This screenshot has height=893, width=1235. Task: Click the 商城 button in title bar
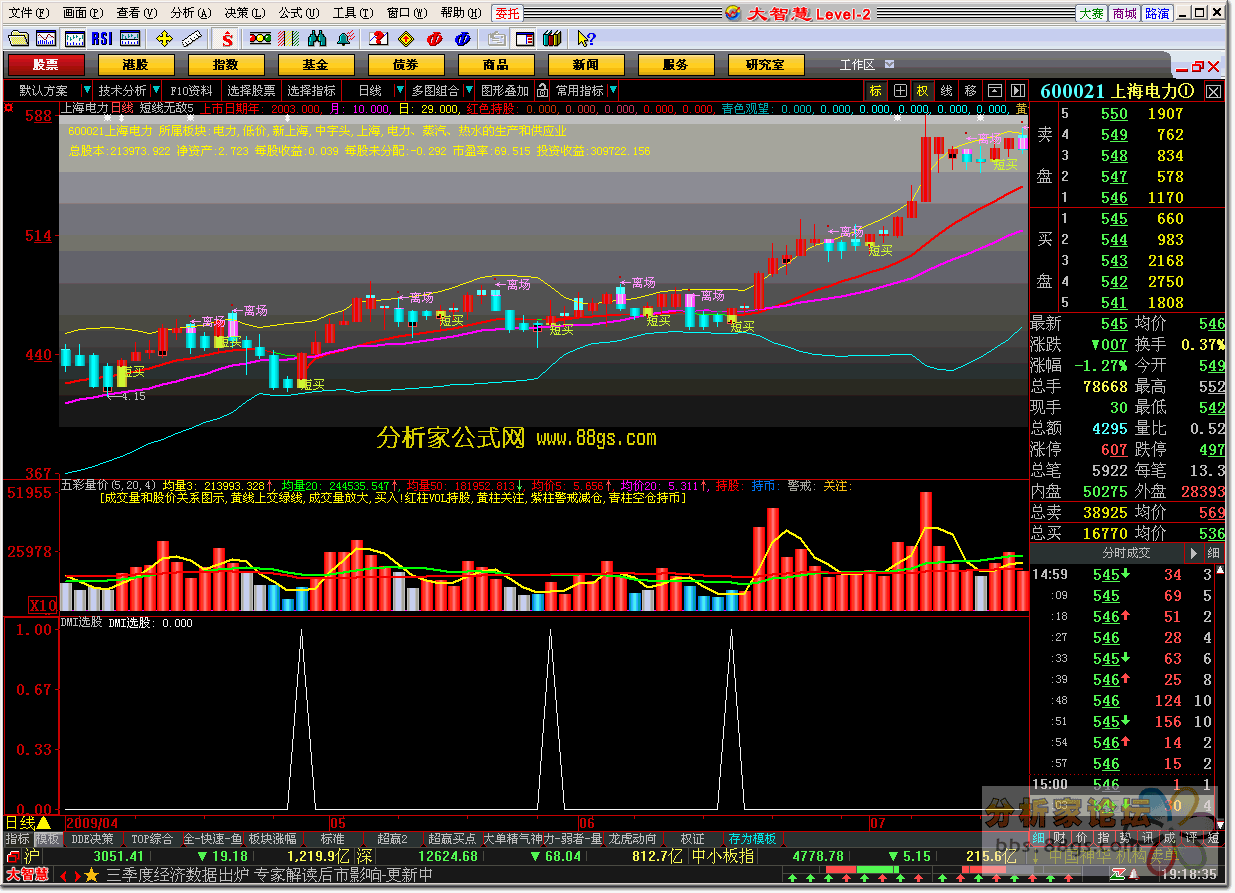click(x=1124, y=14)
